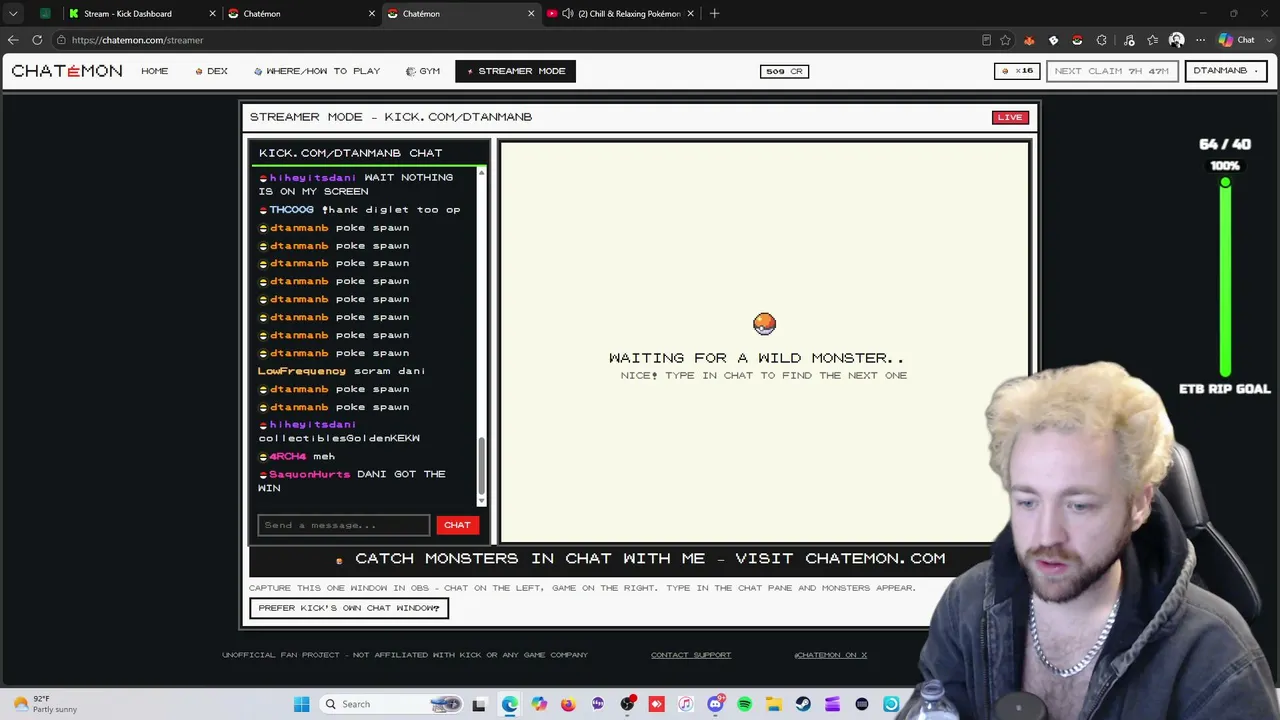Viewport: 1280px width, 720px height.
Task: Open the tab search dropdown arrow
Action: click(13, 13)
